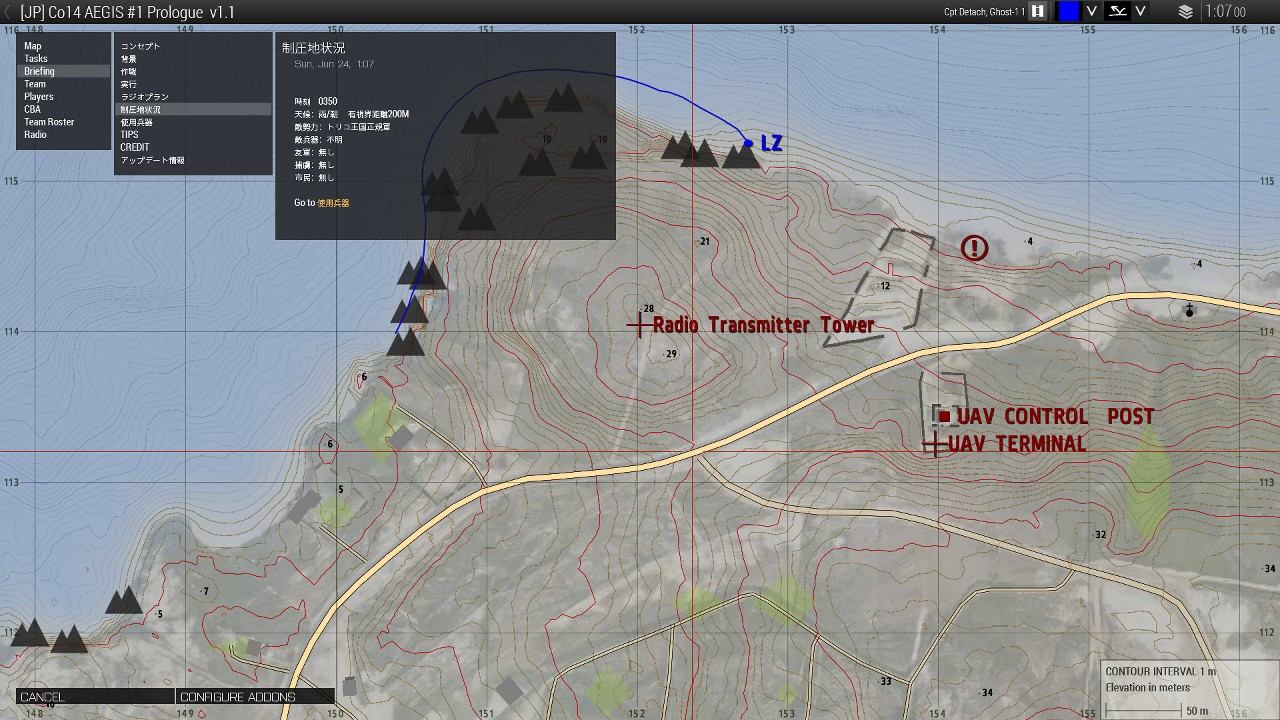The height and width of the screenshot is (720, 1280).
Task: Open the CBA section
Action: [x=63, y=110]
